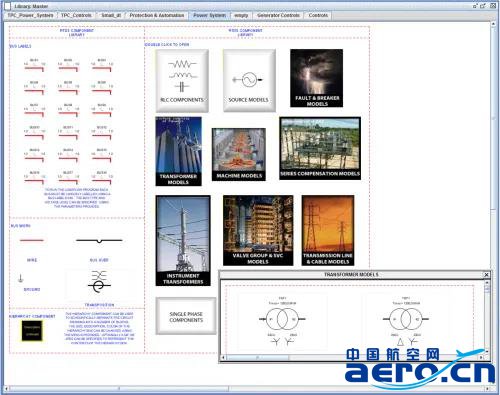Select the black Hierarchy component box
500x395 pixels.
(x=32, y=331)
